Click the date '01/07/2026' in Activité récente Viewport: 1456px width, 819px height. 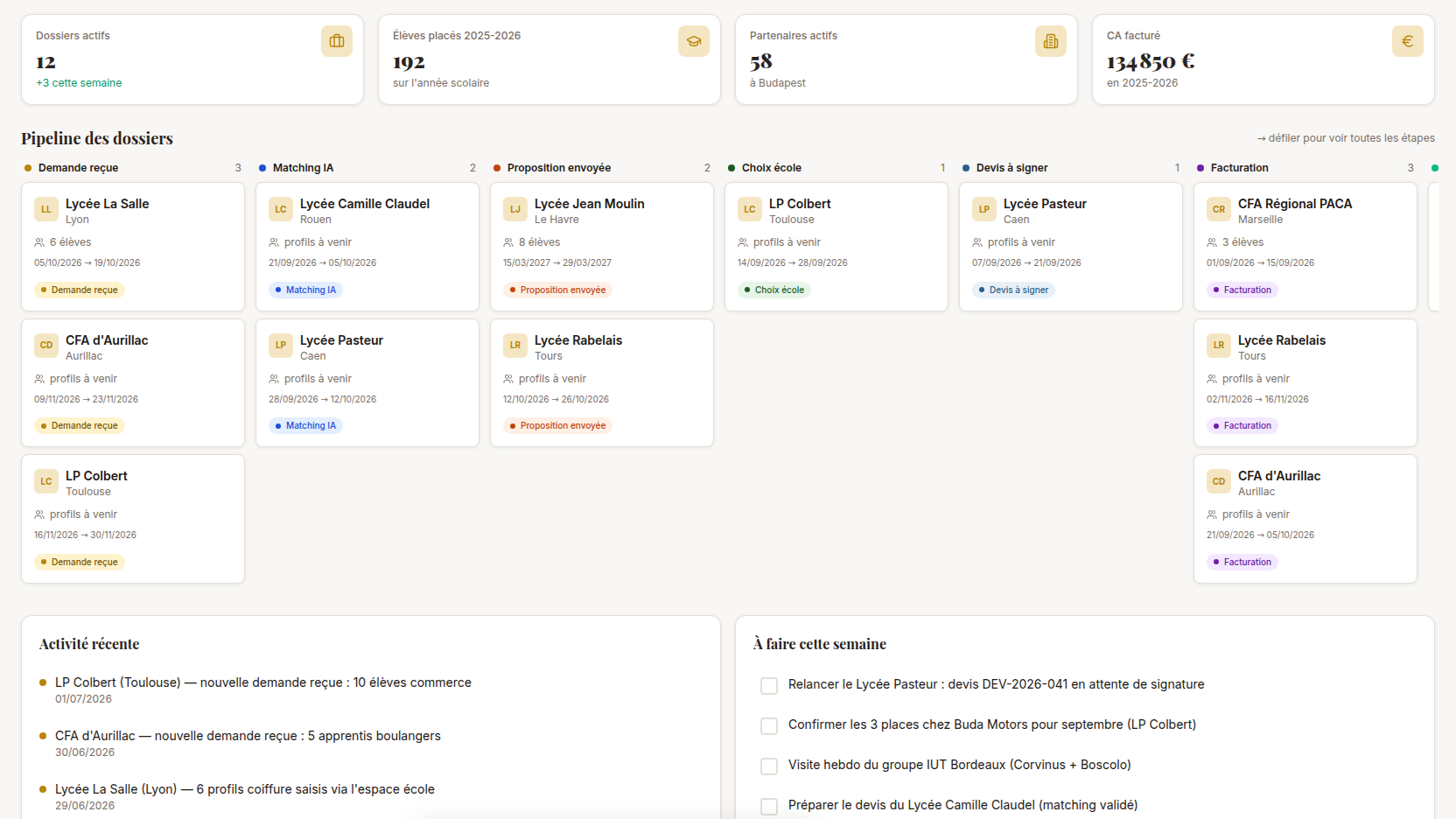tap(83, 699)
